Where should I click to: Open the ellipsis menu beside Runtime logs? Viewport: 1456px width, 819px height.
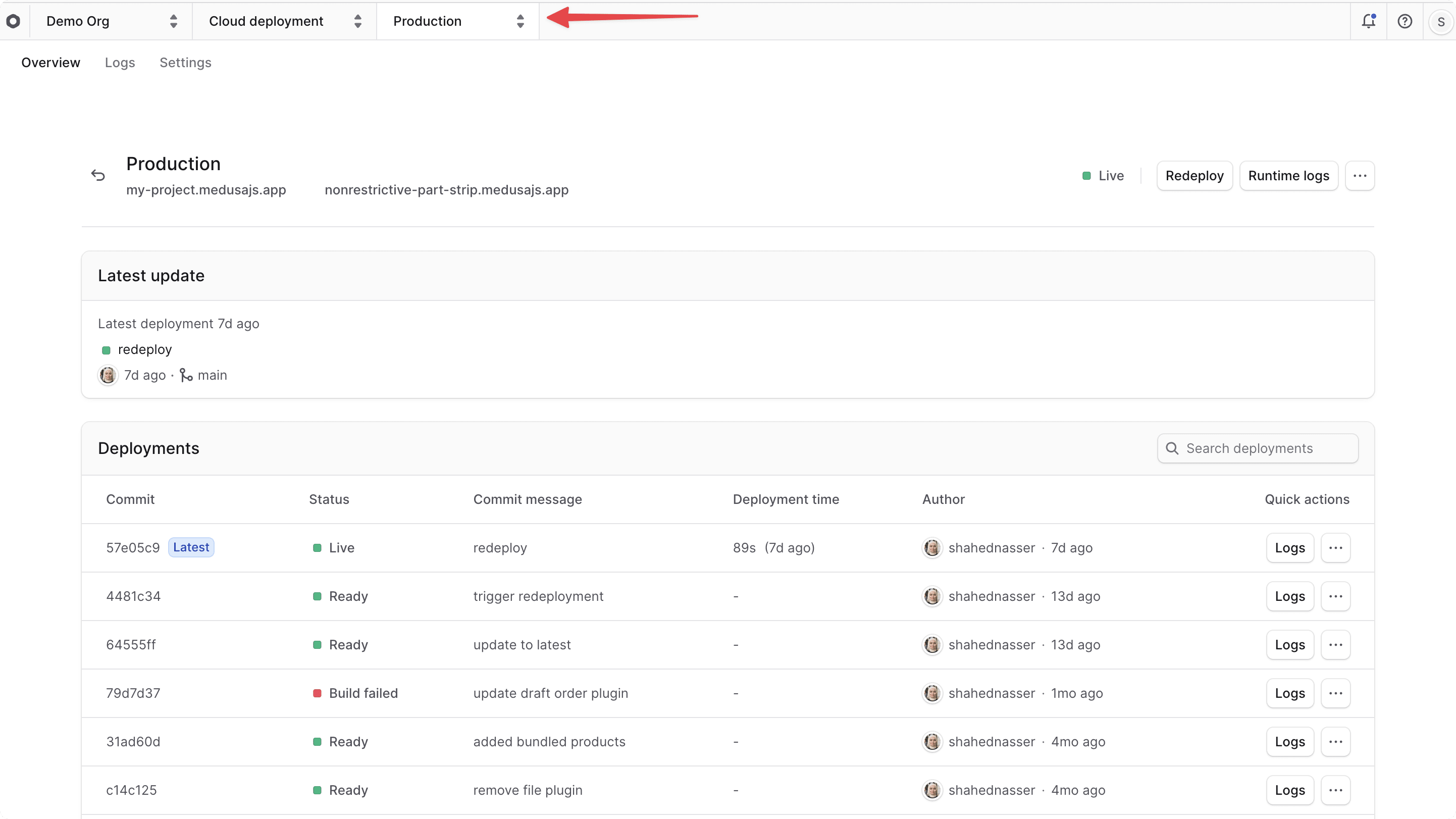coord(1361,175)
